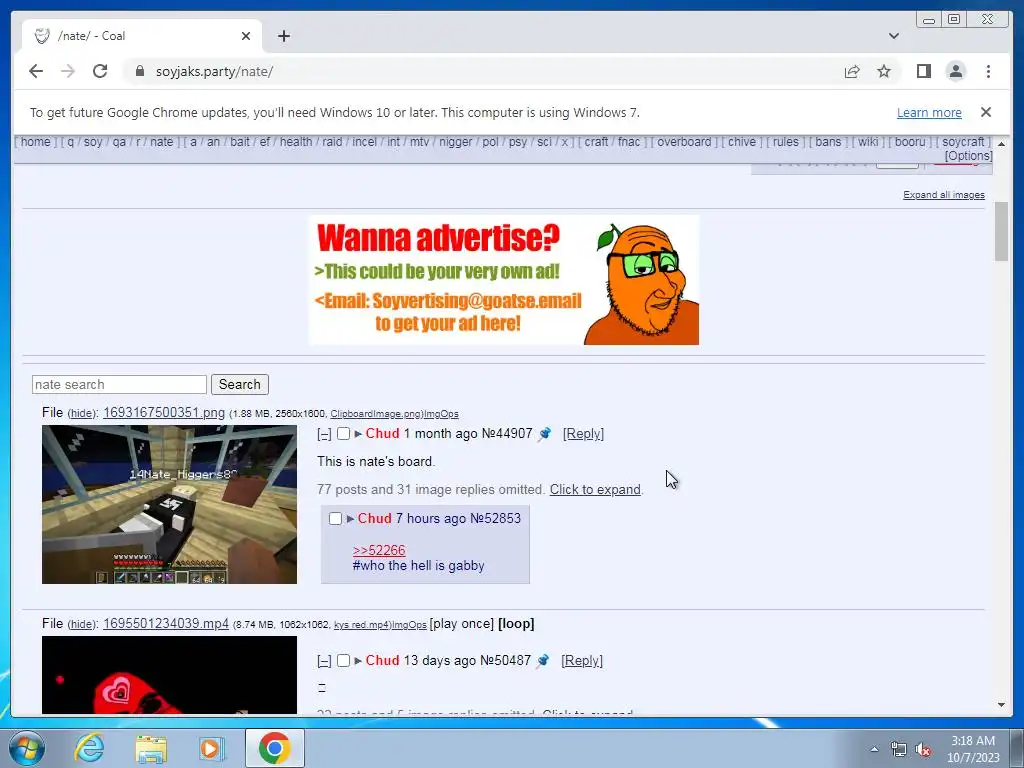1024x768 pixels.
Task: Click the address bar URL soyjaks.party/nate/
Action: pyautogui.click(x=214, y=71)
